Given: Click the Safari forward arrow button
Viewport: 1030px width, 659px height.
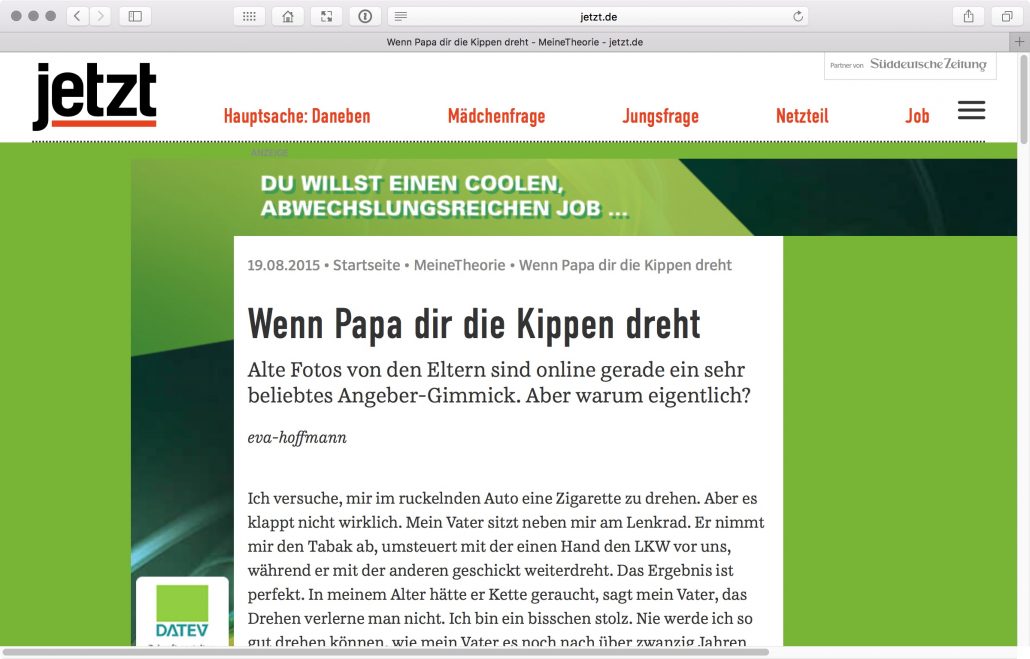Looking at the screenshot, I should click(x=100, y=16).
